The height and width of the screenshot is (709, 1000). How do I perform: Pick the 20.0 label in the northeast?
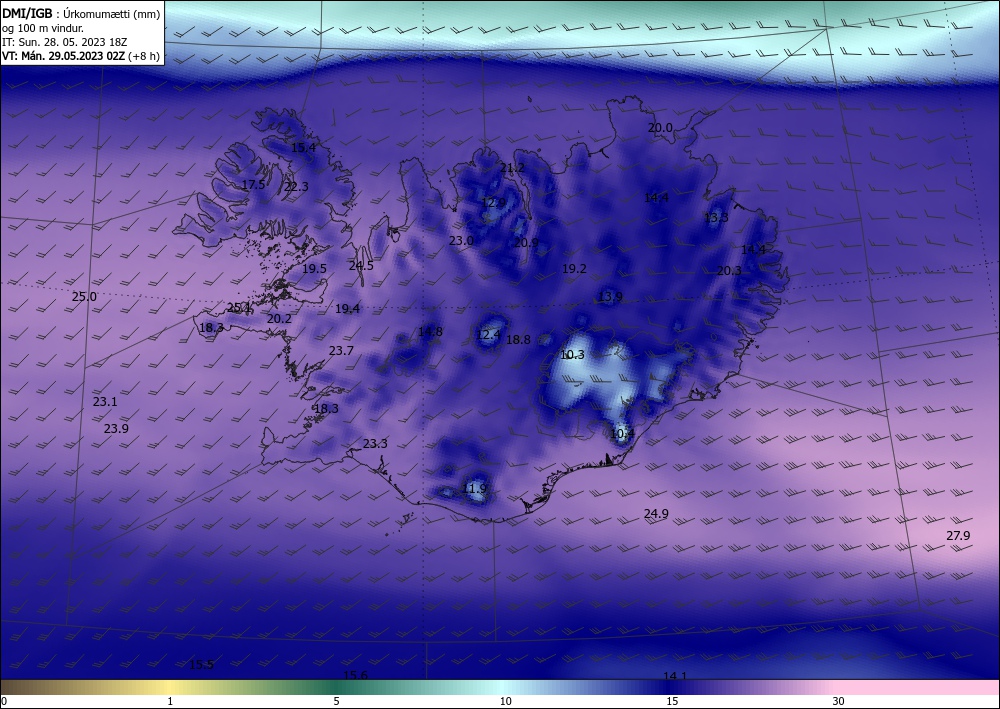(660, 128)
